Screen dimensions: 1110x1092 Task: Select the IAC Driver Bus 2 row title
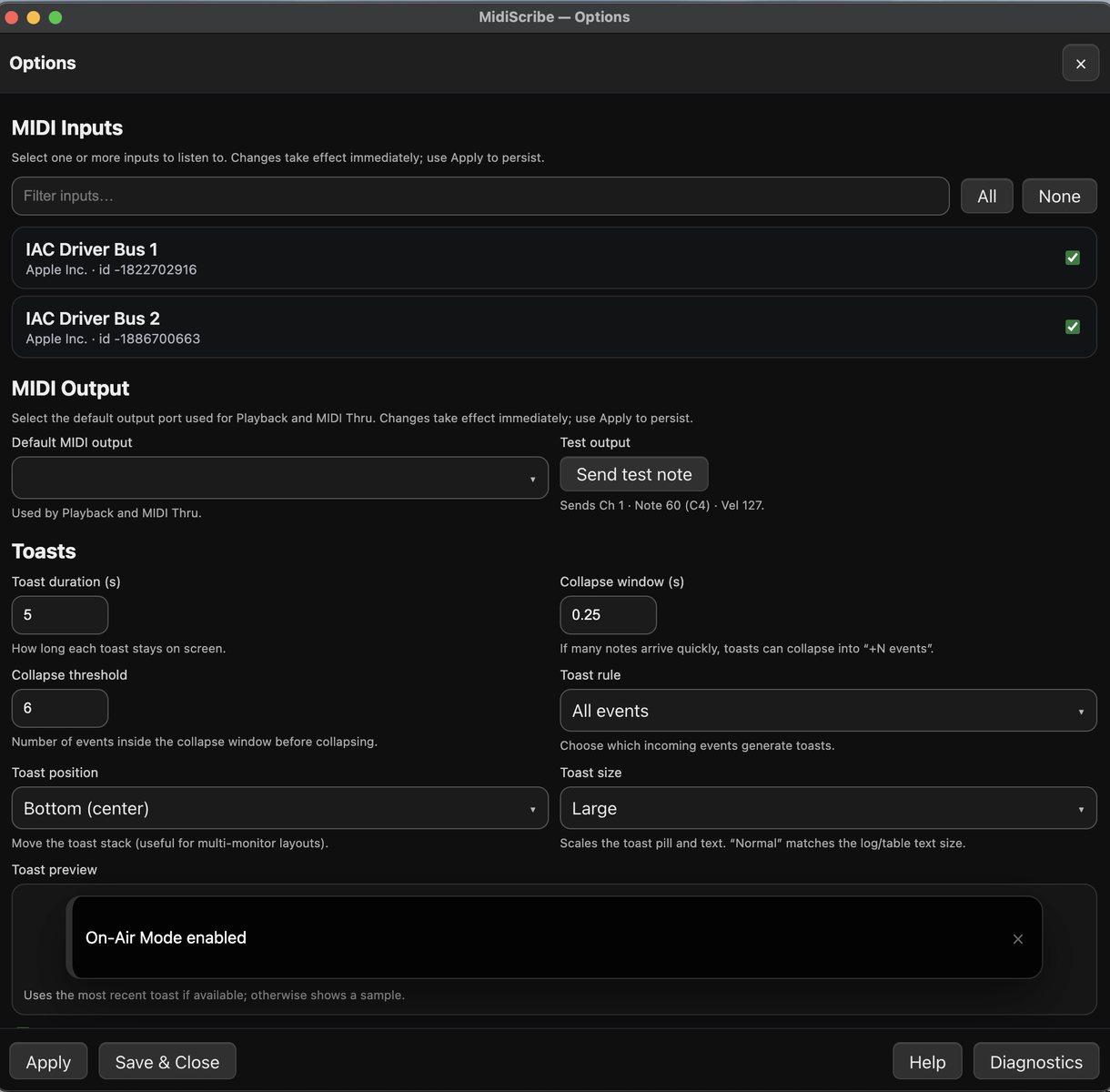93,318
